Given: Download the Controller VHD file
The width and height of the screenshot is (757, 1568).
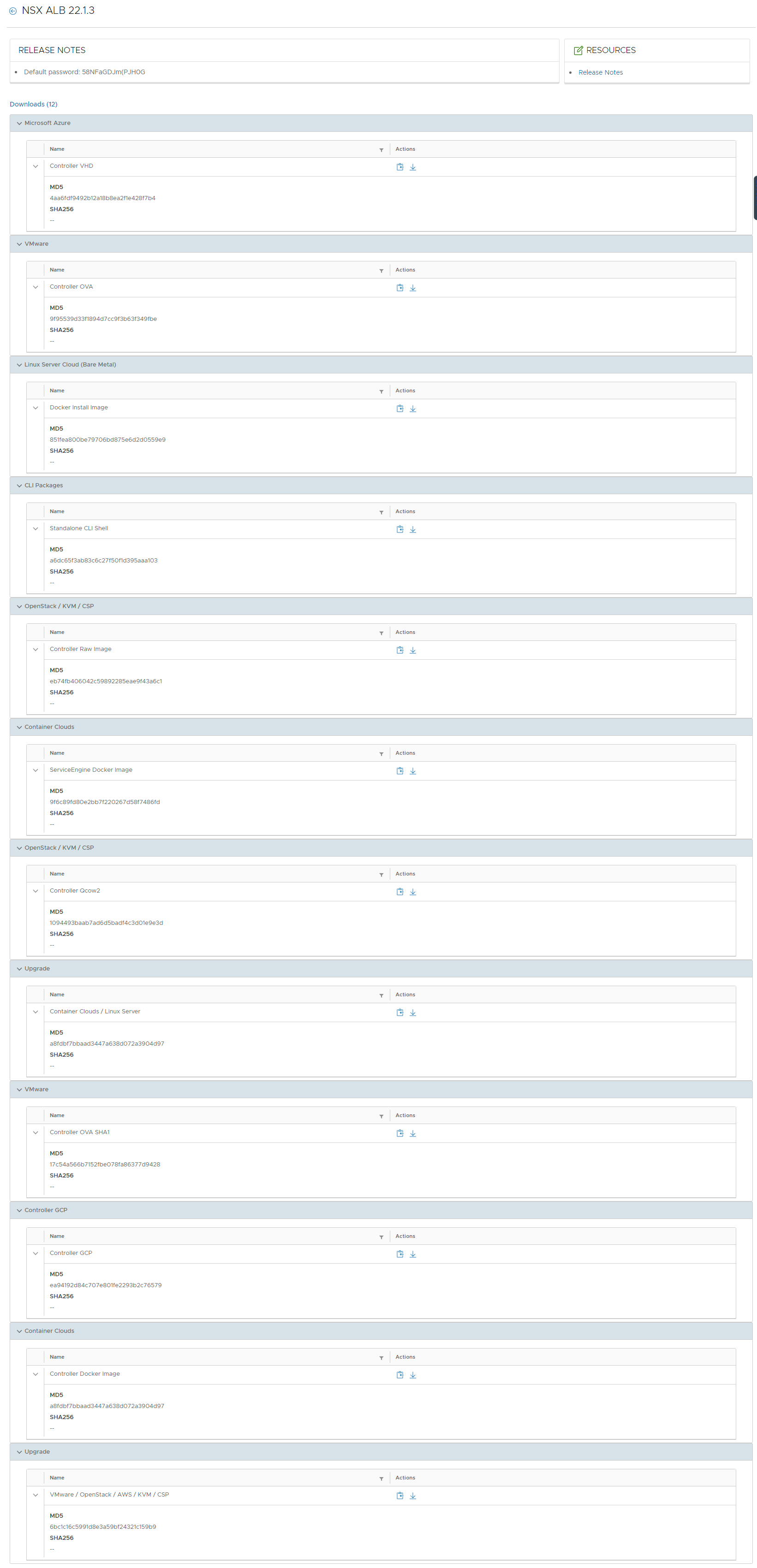Looking at the screenshot, I should click(x=412, y=167).
